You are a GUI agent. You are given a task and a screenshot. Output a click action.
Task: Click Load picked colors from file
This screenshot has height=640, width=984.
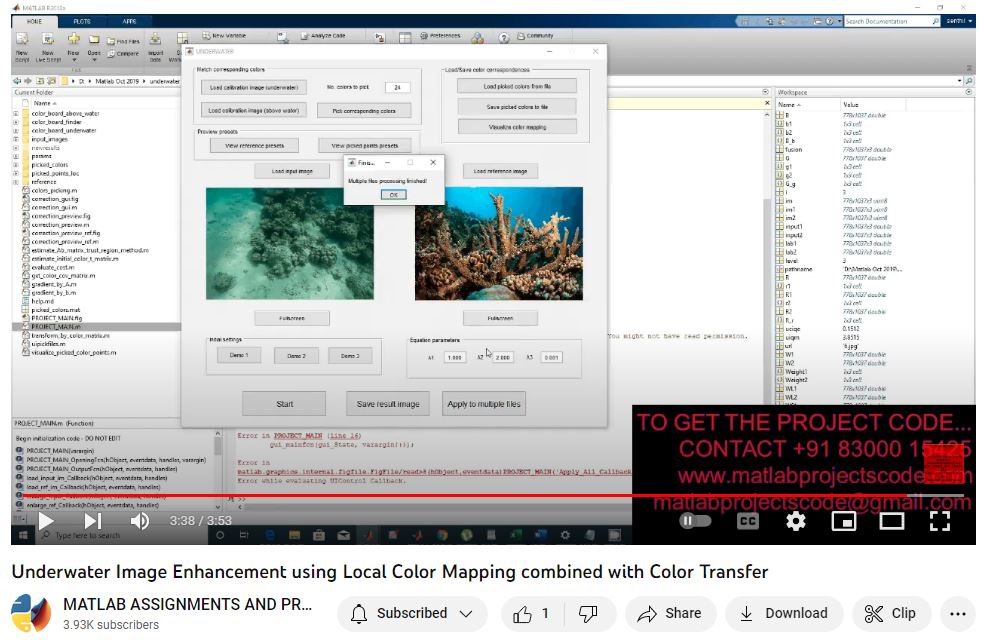click(517, 86)
